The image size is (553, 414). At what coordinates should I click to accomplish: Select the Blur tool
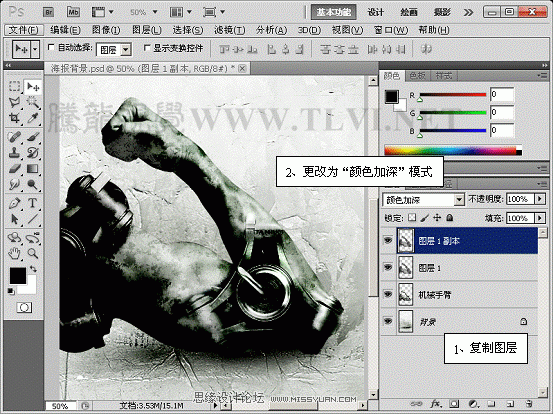click(x=14, y=184)
